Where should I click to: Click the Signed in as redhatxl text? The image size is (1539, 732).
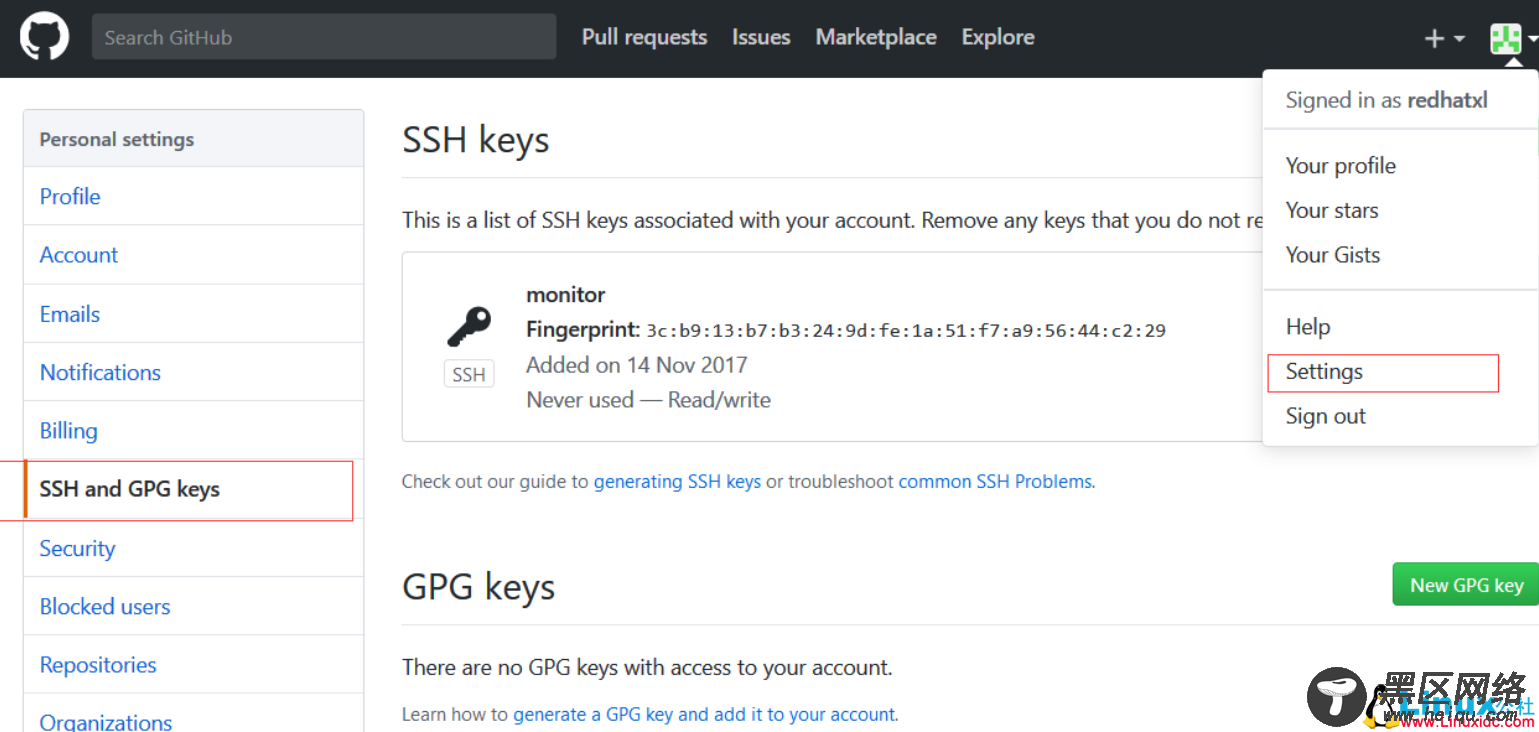1386,100
